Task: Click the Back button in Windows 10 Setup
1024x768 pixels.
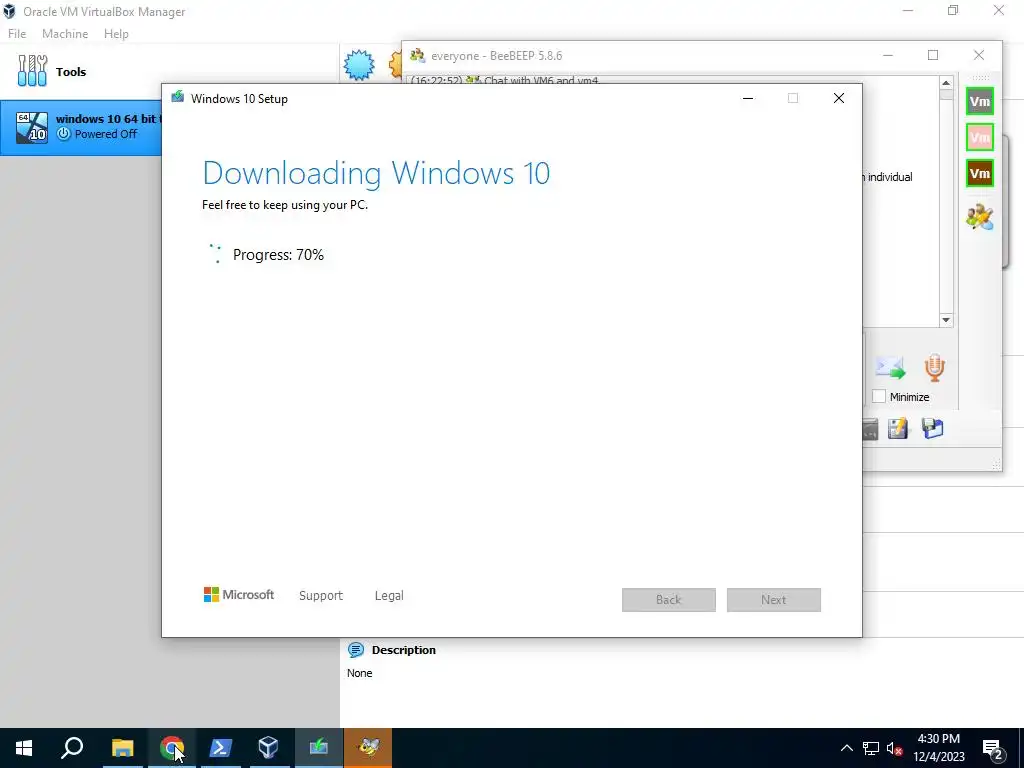Action: (669, 600)
